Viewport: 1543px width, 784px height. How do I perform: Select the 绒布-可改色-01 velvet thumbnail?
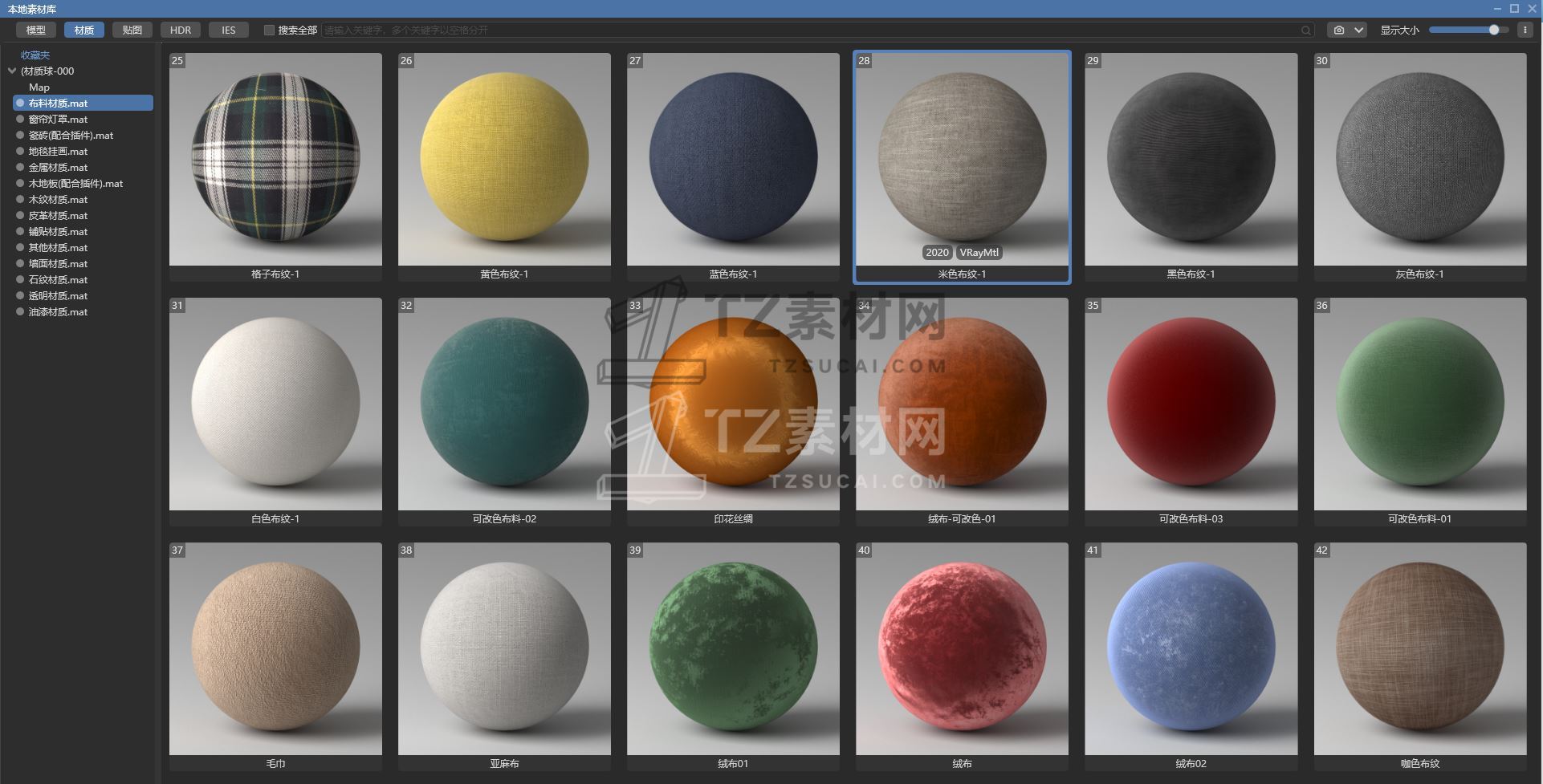coord(962,404)
